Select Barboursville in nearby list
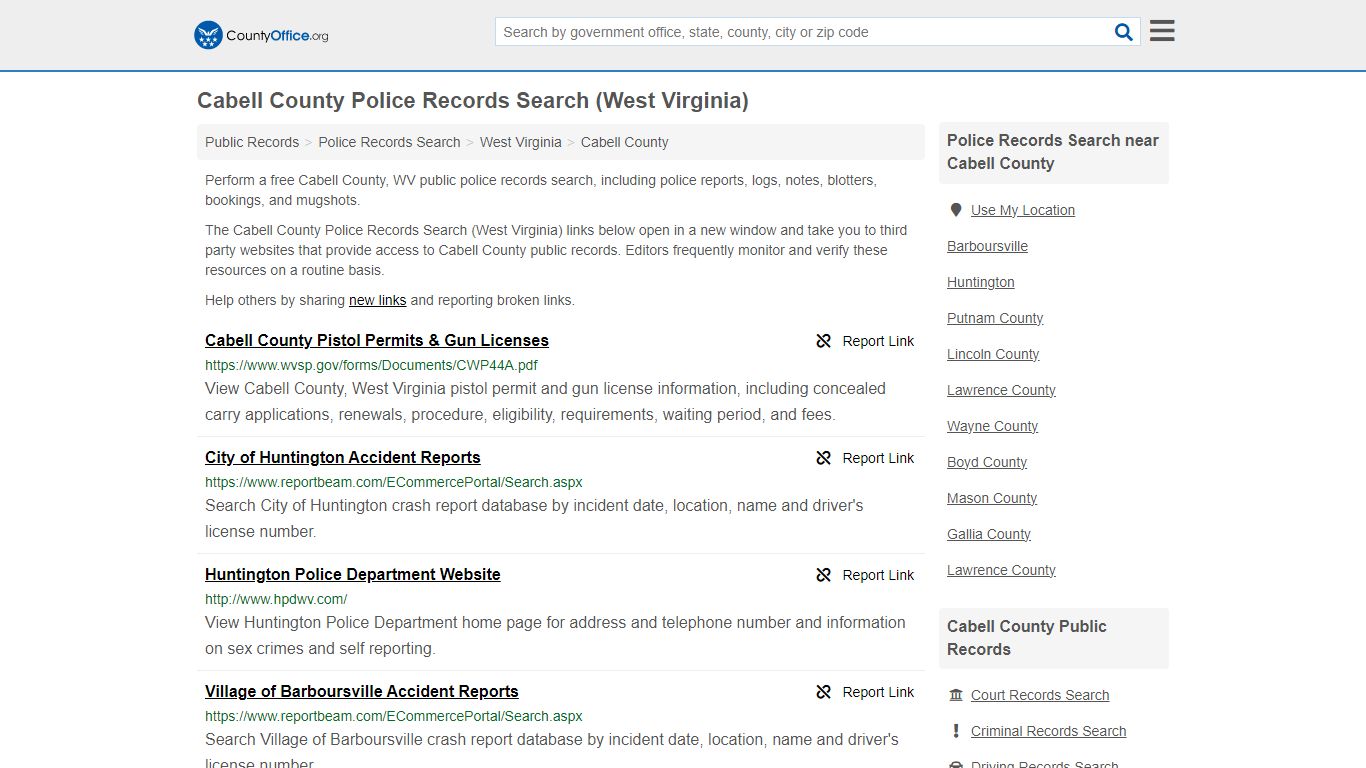Viewport: 1366px width, 768px height. (987, 246)
